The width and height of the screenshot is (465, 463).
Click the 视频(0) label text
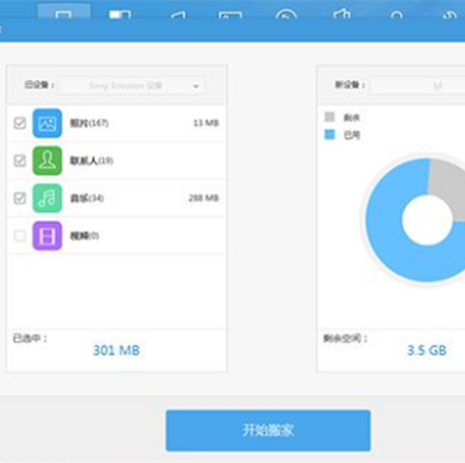[x=84, y=236]
